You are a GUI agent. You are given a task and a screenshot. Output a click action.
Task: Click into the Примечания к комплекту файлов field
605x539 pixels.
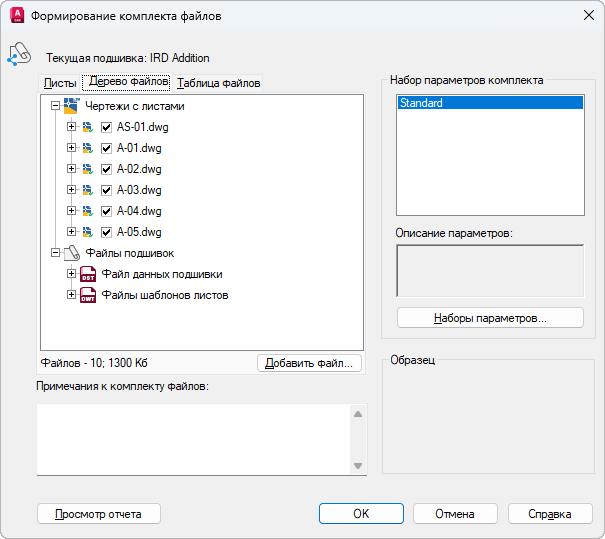click(x=193, y=439)
